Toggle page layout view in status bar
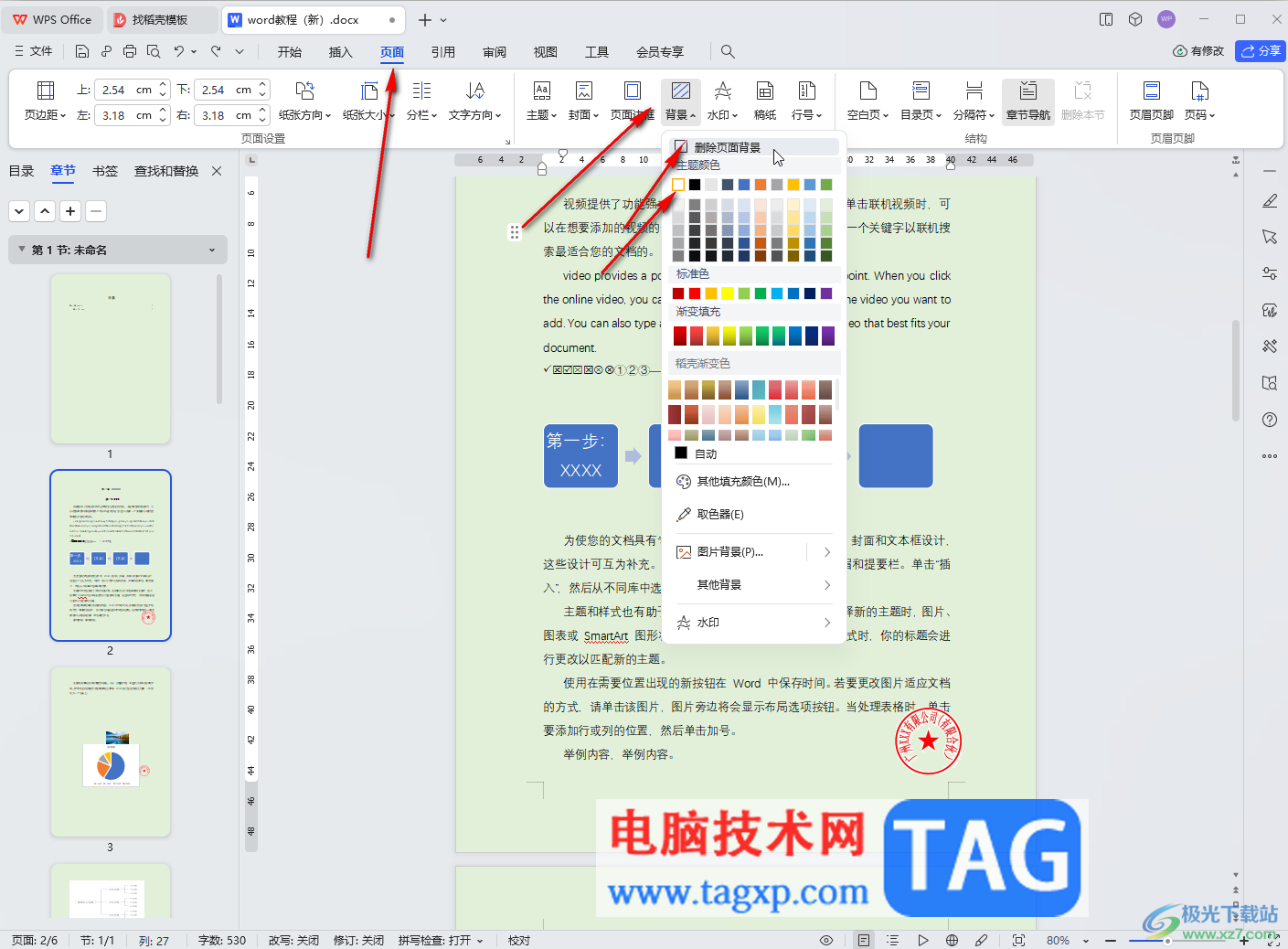 [864, 940]
